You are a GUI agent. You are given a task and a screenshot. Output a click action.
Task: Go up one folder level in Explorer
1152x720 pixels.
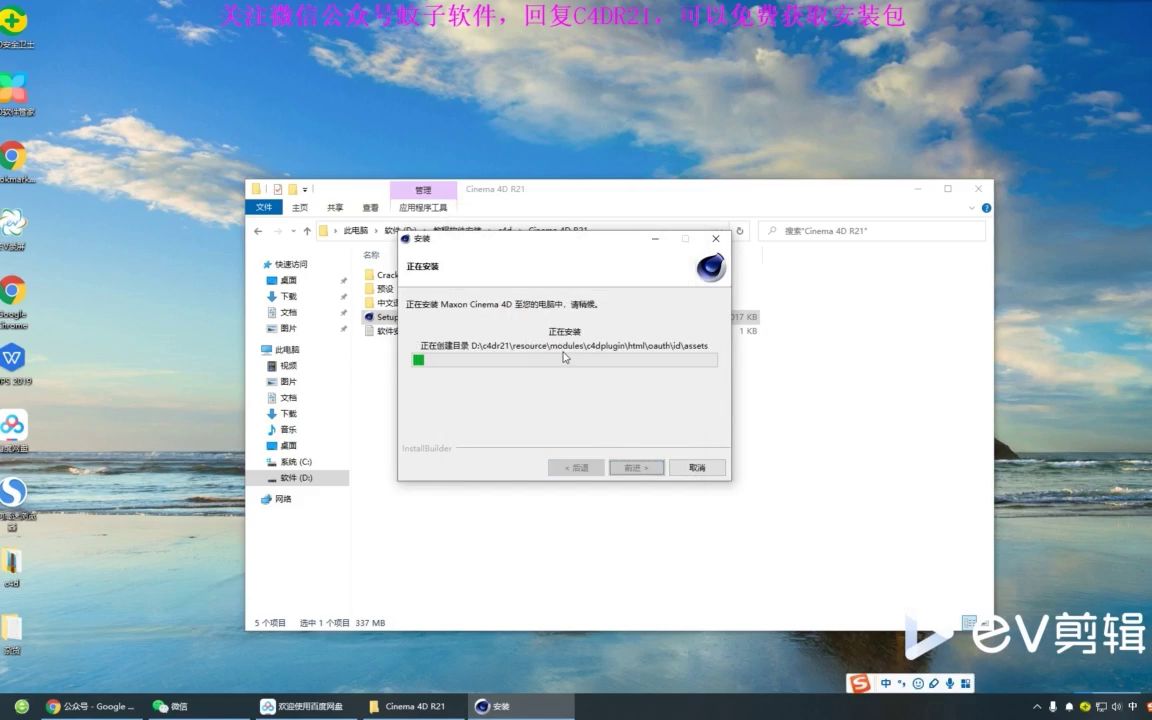point(307,231)
